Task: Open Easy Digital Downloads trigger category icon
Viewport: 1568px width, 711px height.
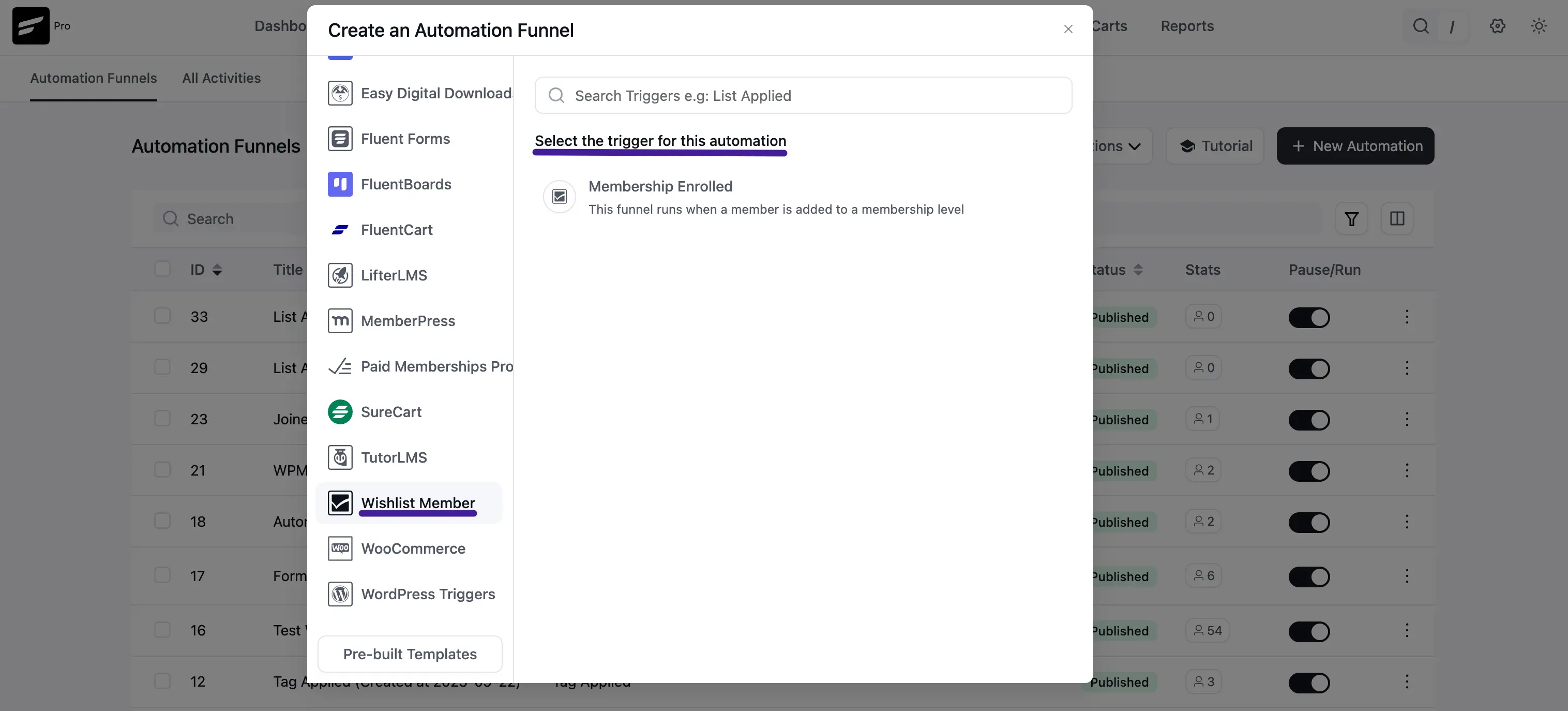Action: coord(340,93)
